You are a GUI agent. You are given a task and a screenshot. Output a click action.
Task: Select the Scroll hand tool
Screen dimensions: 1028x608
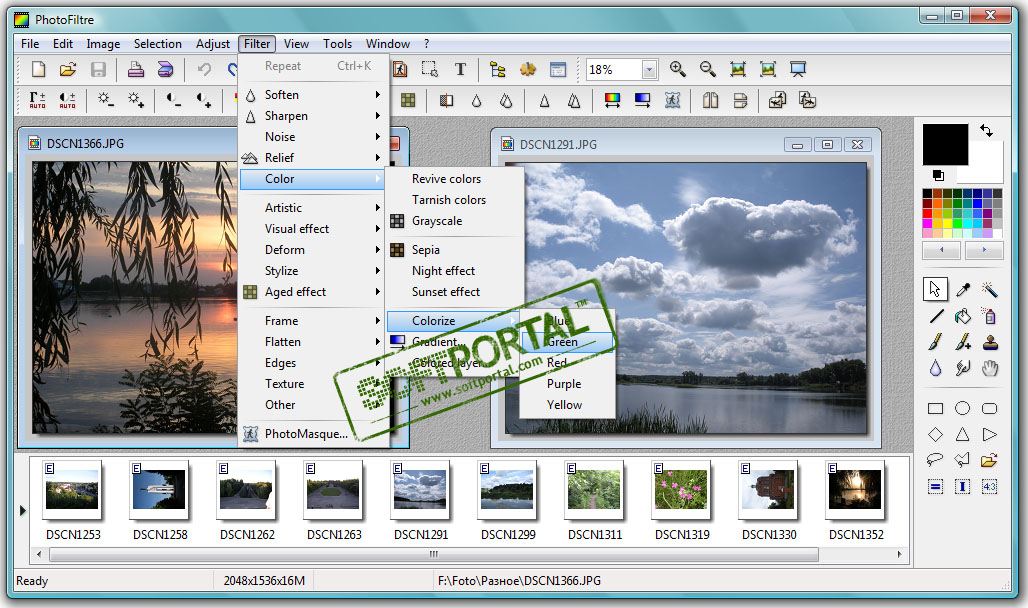989,368
